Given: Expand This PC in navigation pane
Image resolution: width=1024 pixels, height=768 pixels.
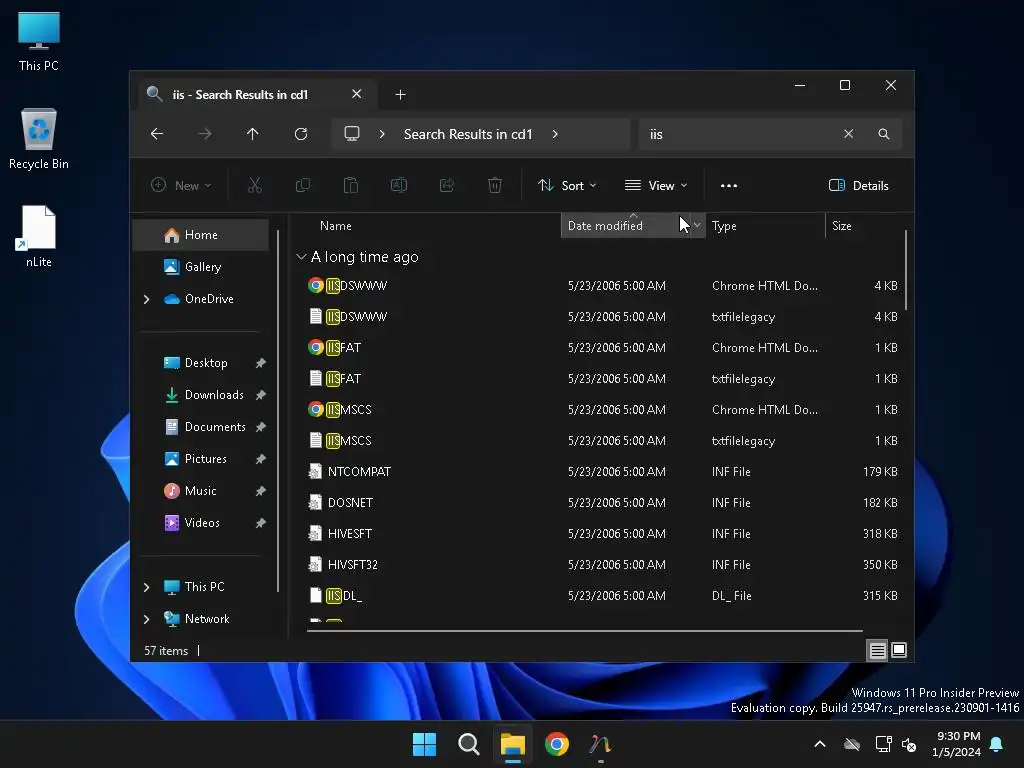Looking at the screenshot, I should point(147,587).
